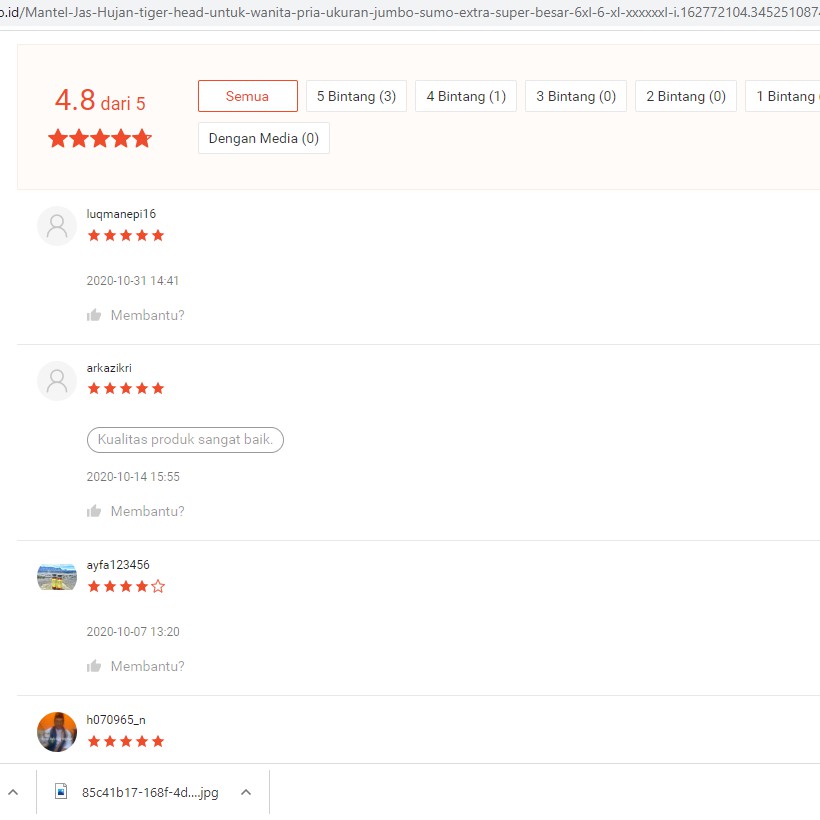The height and width of the screenshot is (820, 820).
Task: Click Membantu? on arkazikri's review
Action: (147, 511)
